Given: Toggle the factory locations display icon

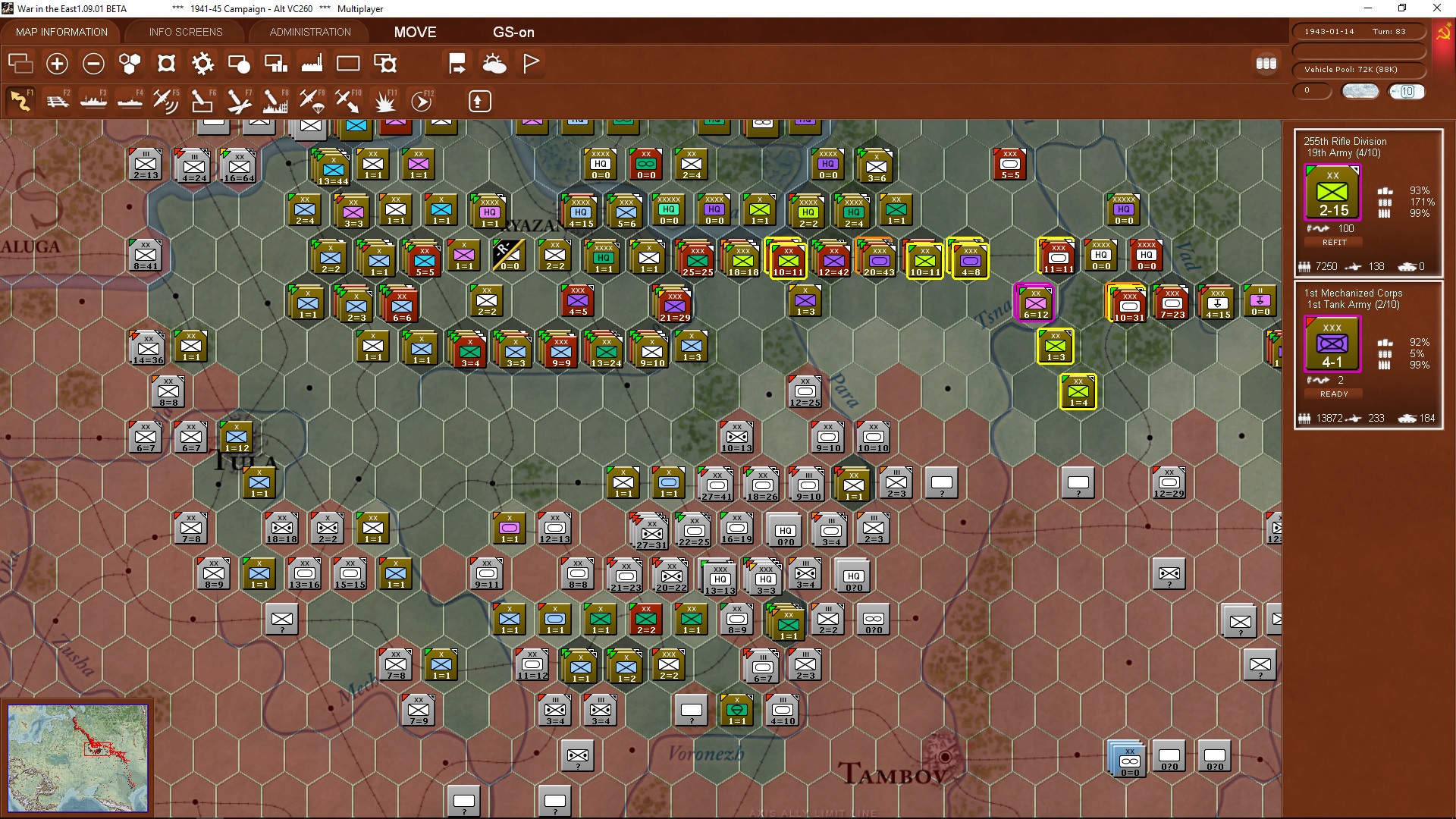Looking at the screenshot, I should click(x=312, y=64).
